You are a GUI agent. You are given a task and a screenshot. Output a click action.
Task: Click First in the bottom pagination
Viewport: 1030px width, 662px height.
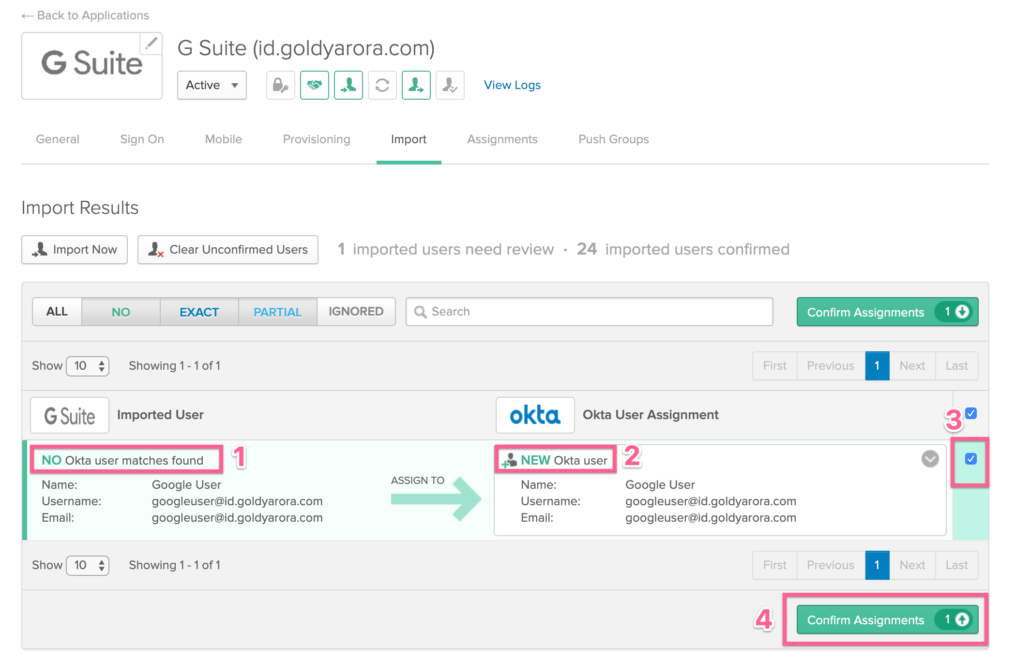point(774,565)
